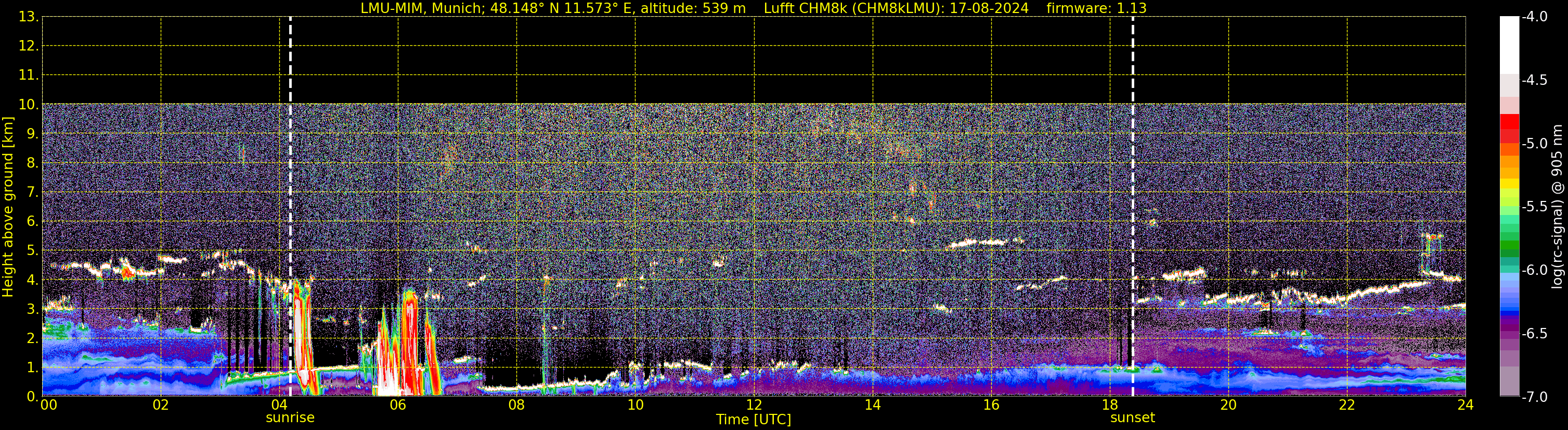
Task: Click the "22" tick on the time axis
Action: [1347, 406]
